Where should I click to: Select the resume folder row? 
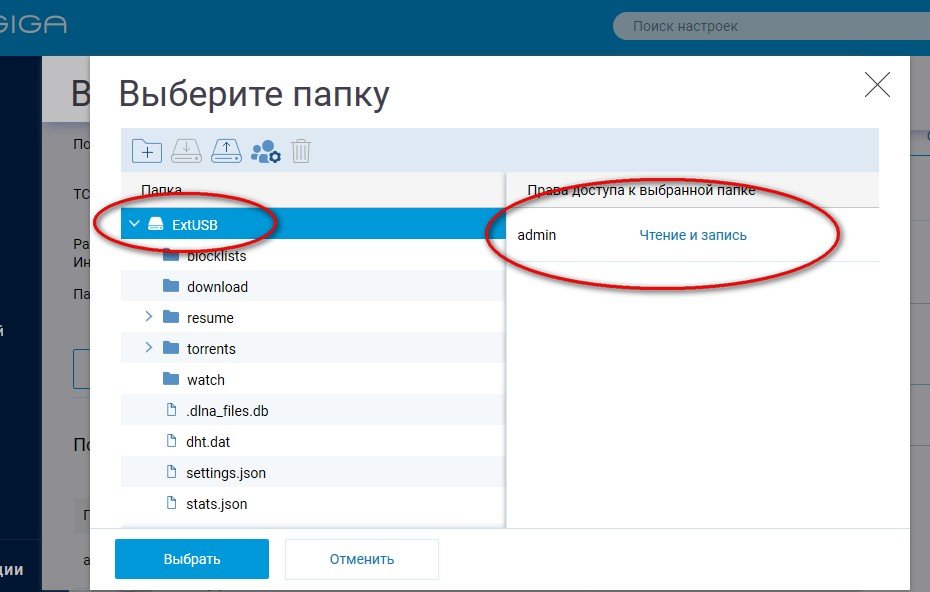point(313,317)
